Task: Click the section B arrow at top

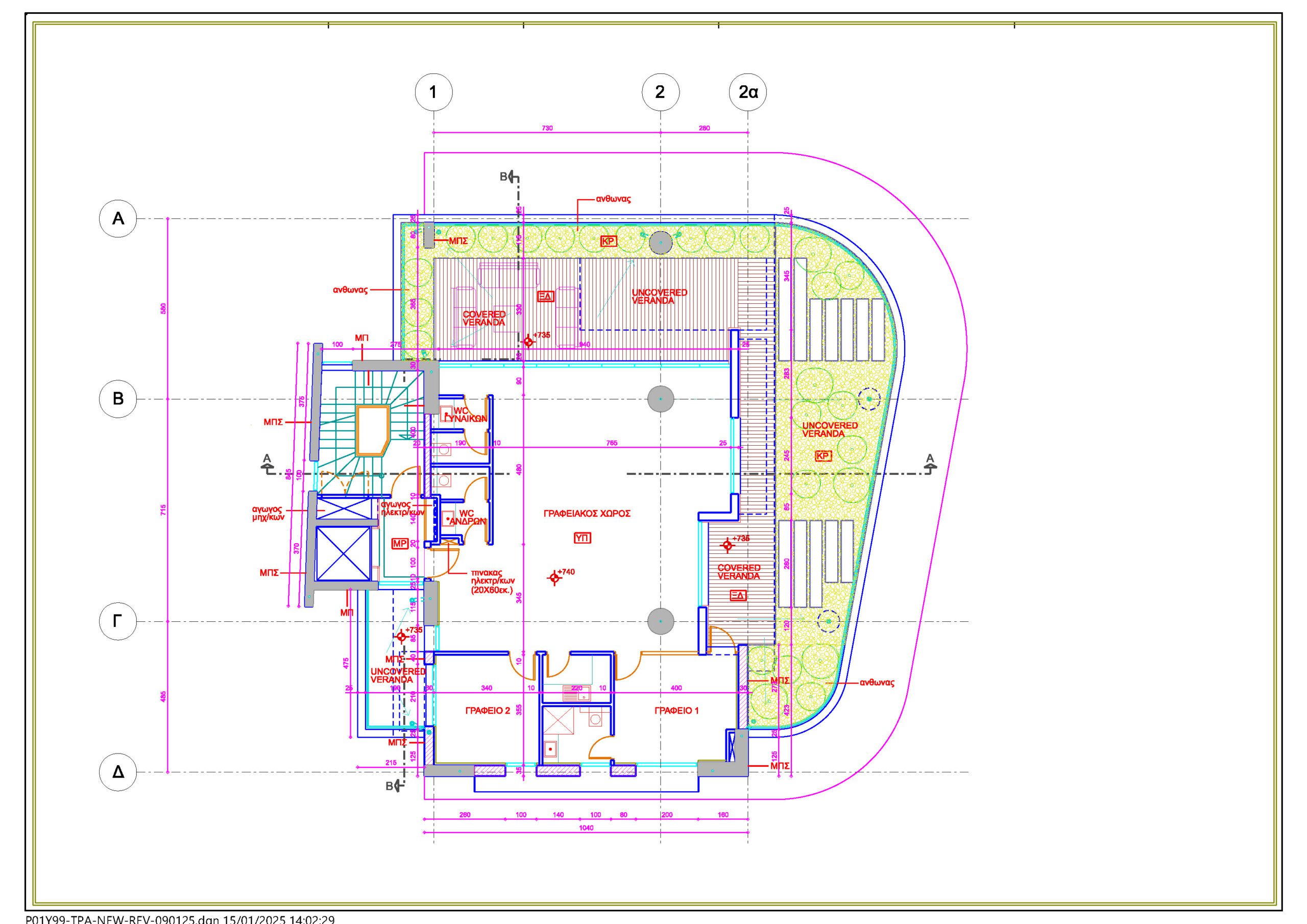Action: click(x=512, y=177)
